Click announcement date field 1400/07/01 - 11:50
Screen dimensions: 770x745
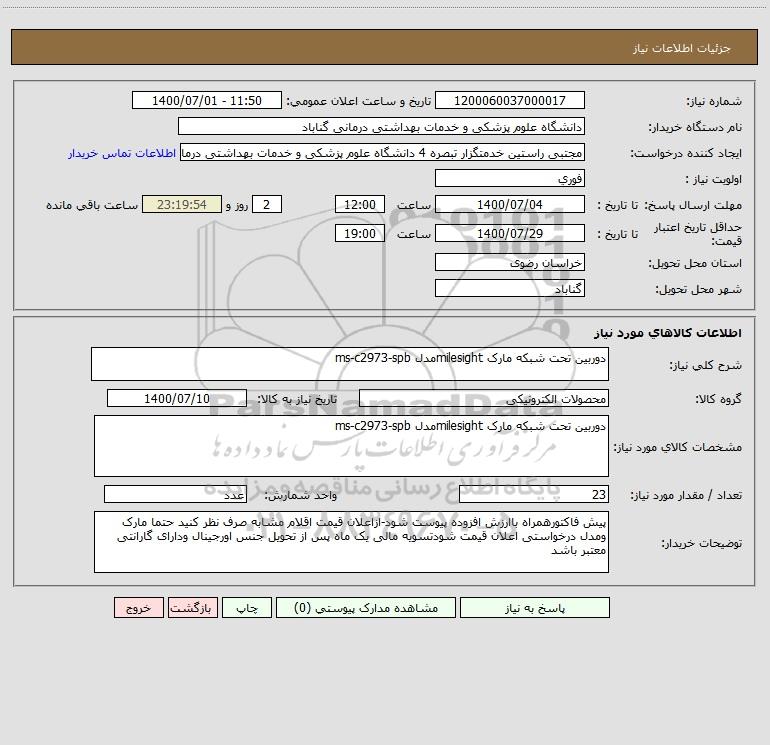click(207, 100)
